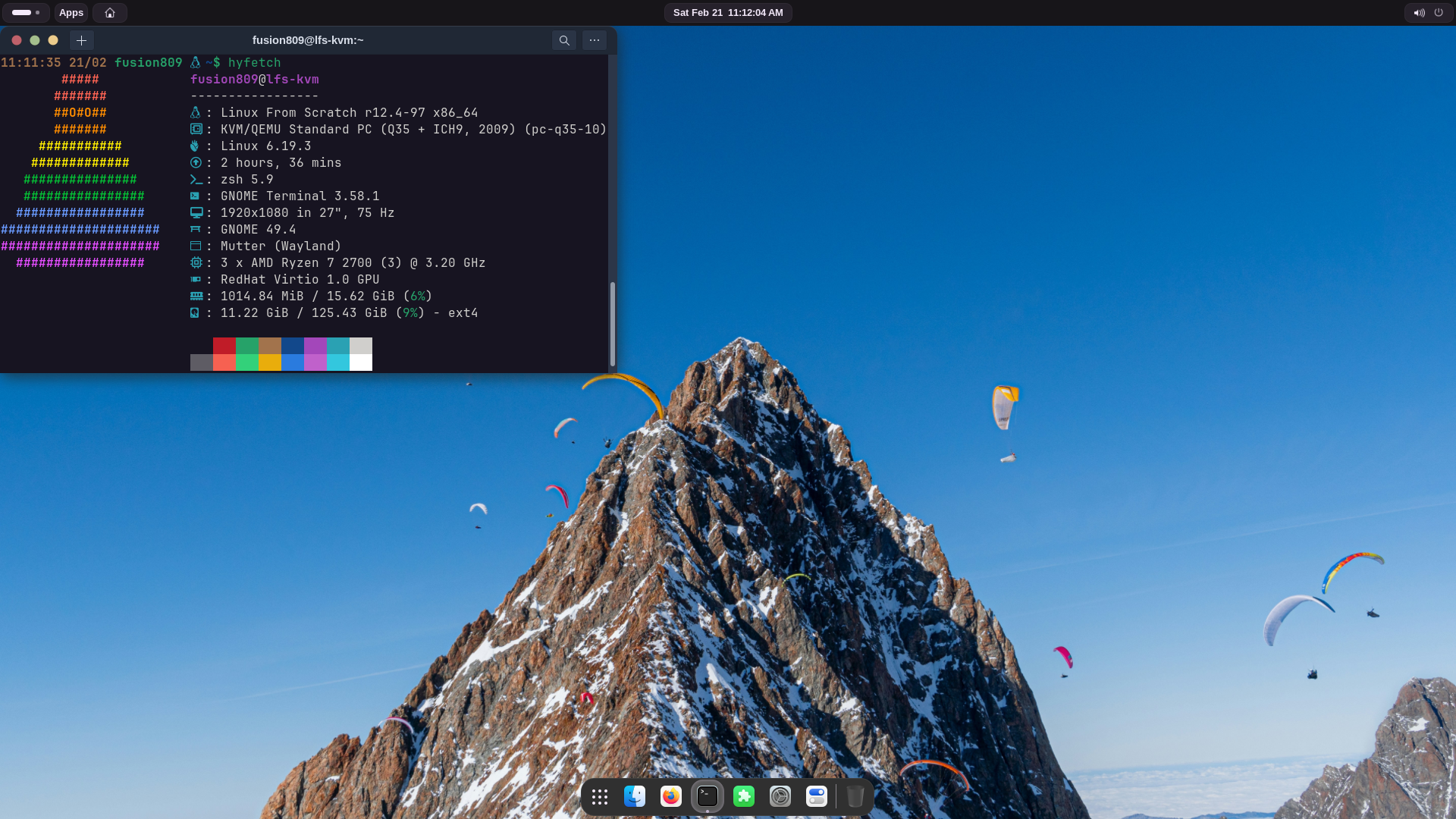Open the Trash in the dock
This screenshot has width=1456, height=819.
click(855, 796)
